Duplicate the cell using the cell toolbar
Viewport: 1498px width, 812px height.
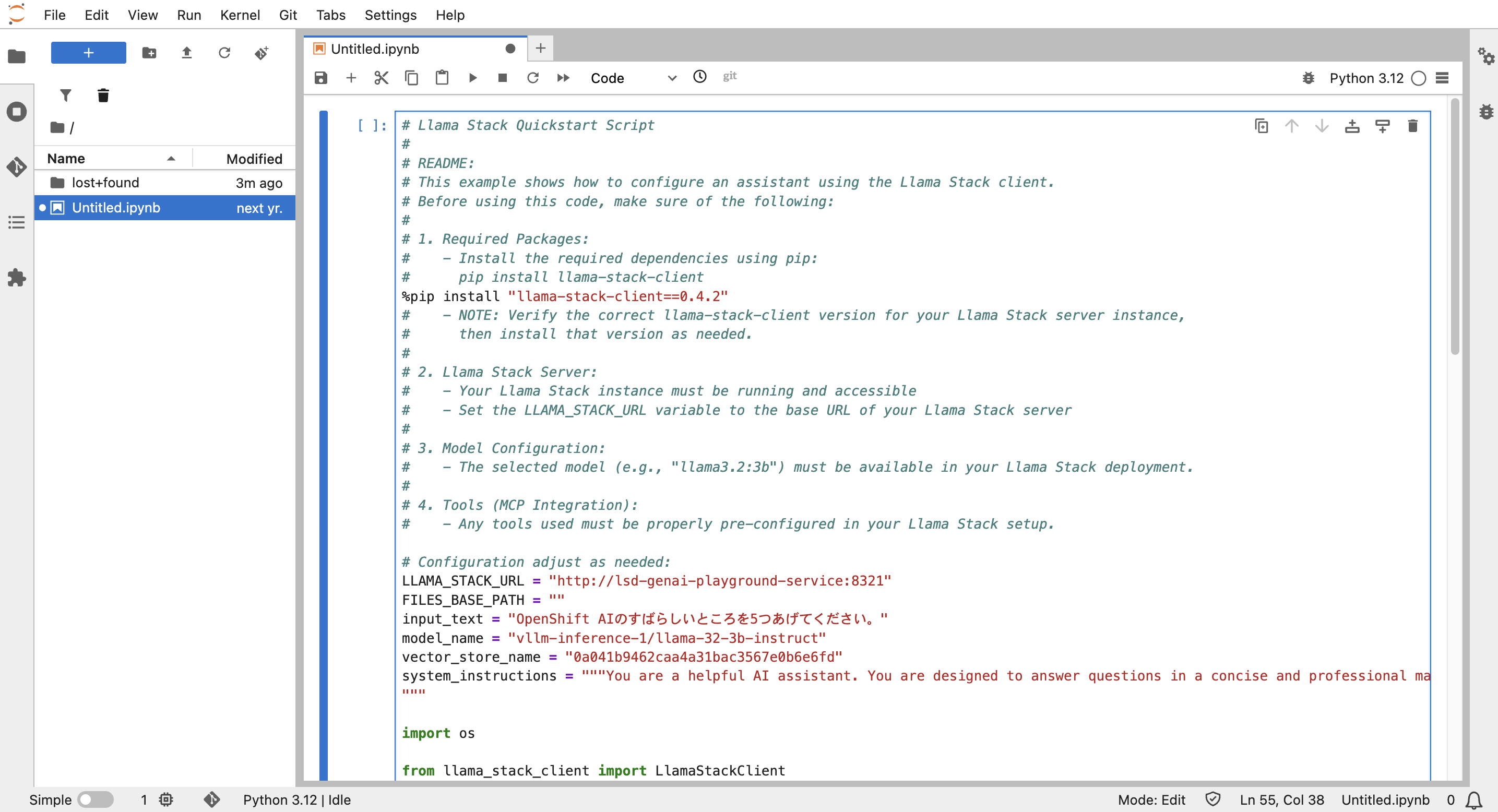1261,126
